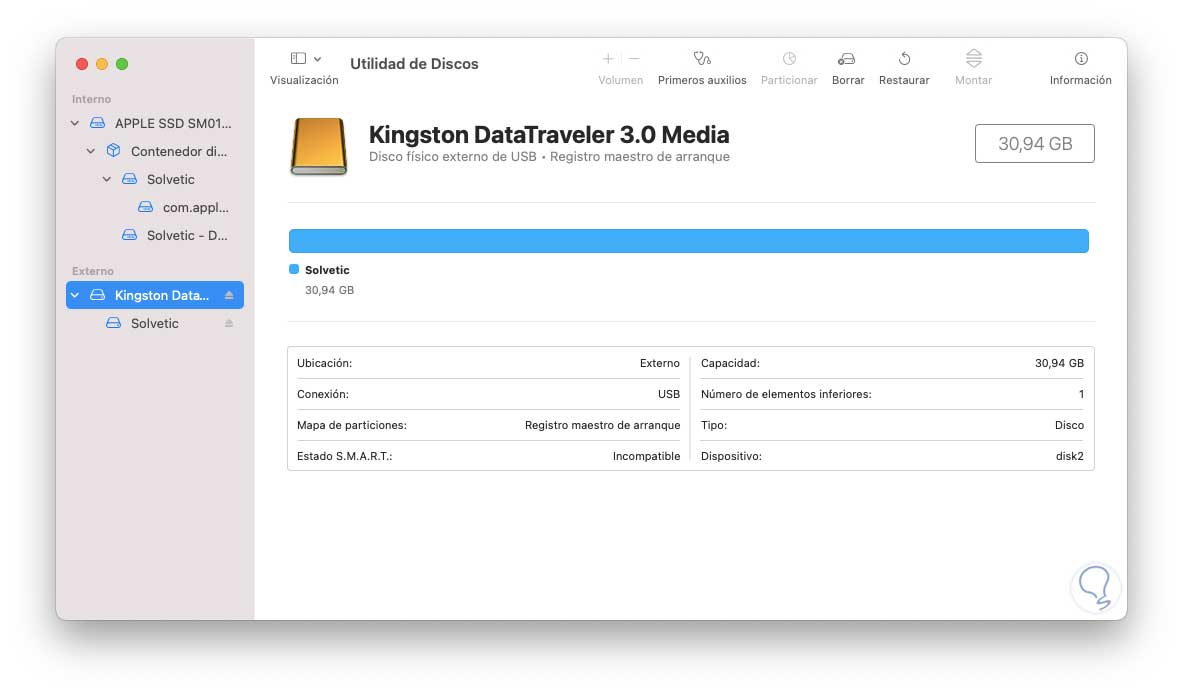Select APPLE SSD SM01... in sidebar
The width and height of the screenshot is (1183, 694).
point(155,123)
